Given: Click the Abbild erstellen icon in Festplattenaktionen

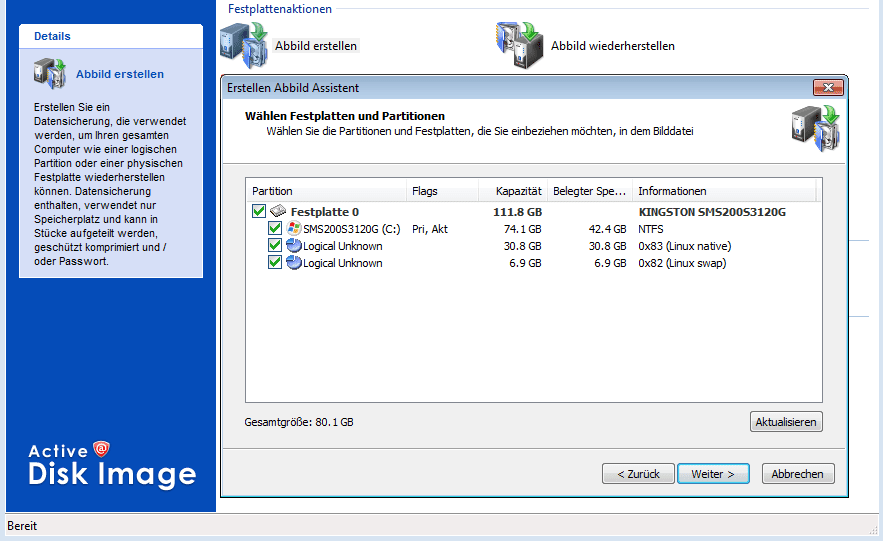Looking at the screenshot, I should [x=244, y=45].
